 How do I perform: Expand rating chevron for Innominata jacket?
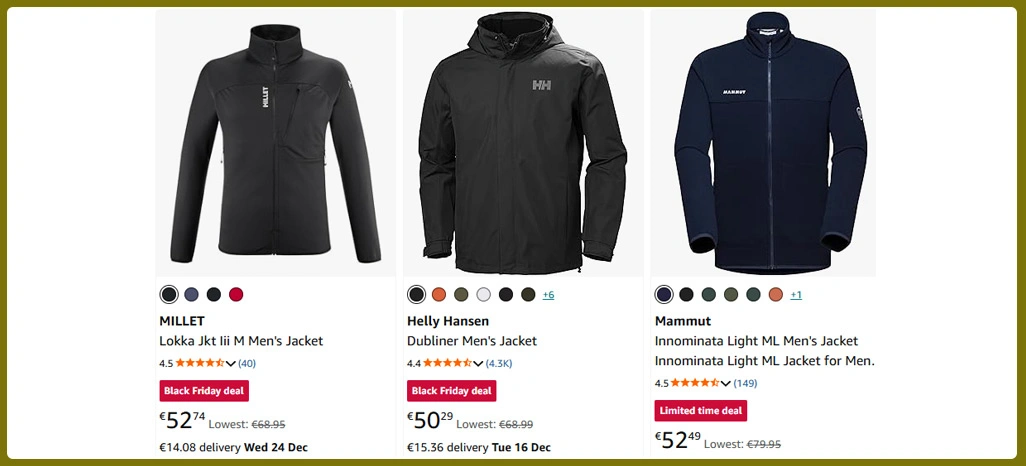(x=727, y=384)
